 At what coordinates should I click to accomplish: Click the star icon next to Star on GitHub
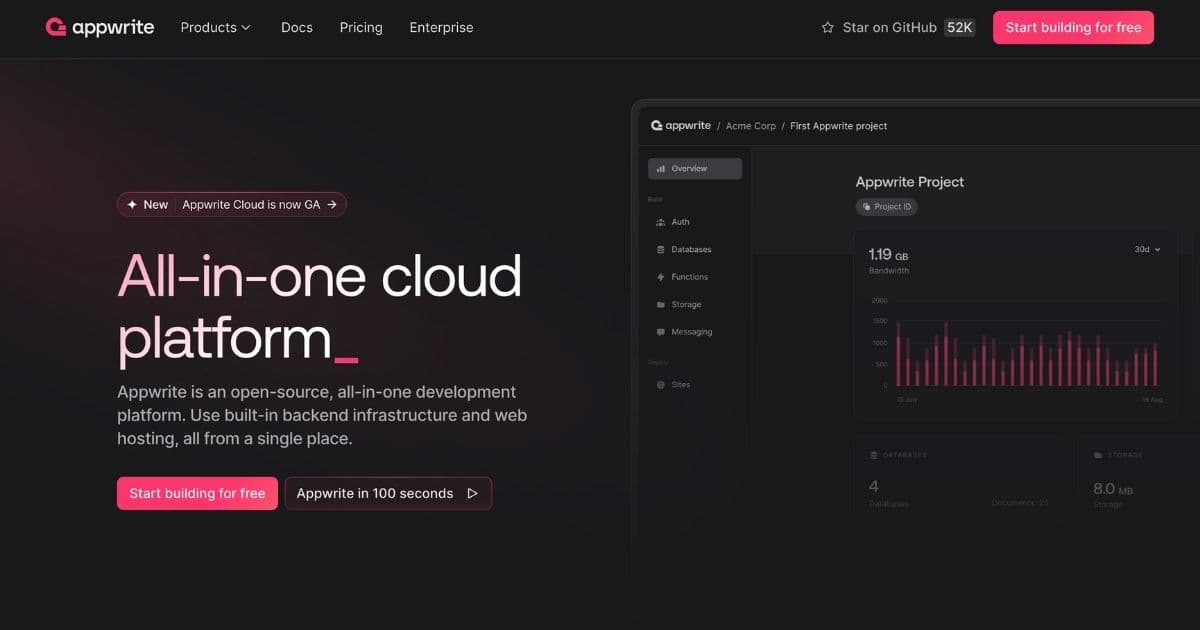click(828, 27)
